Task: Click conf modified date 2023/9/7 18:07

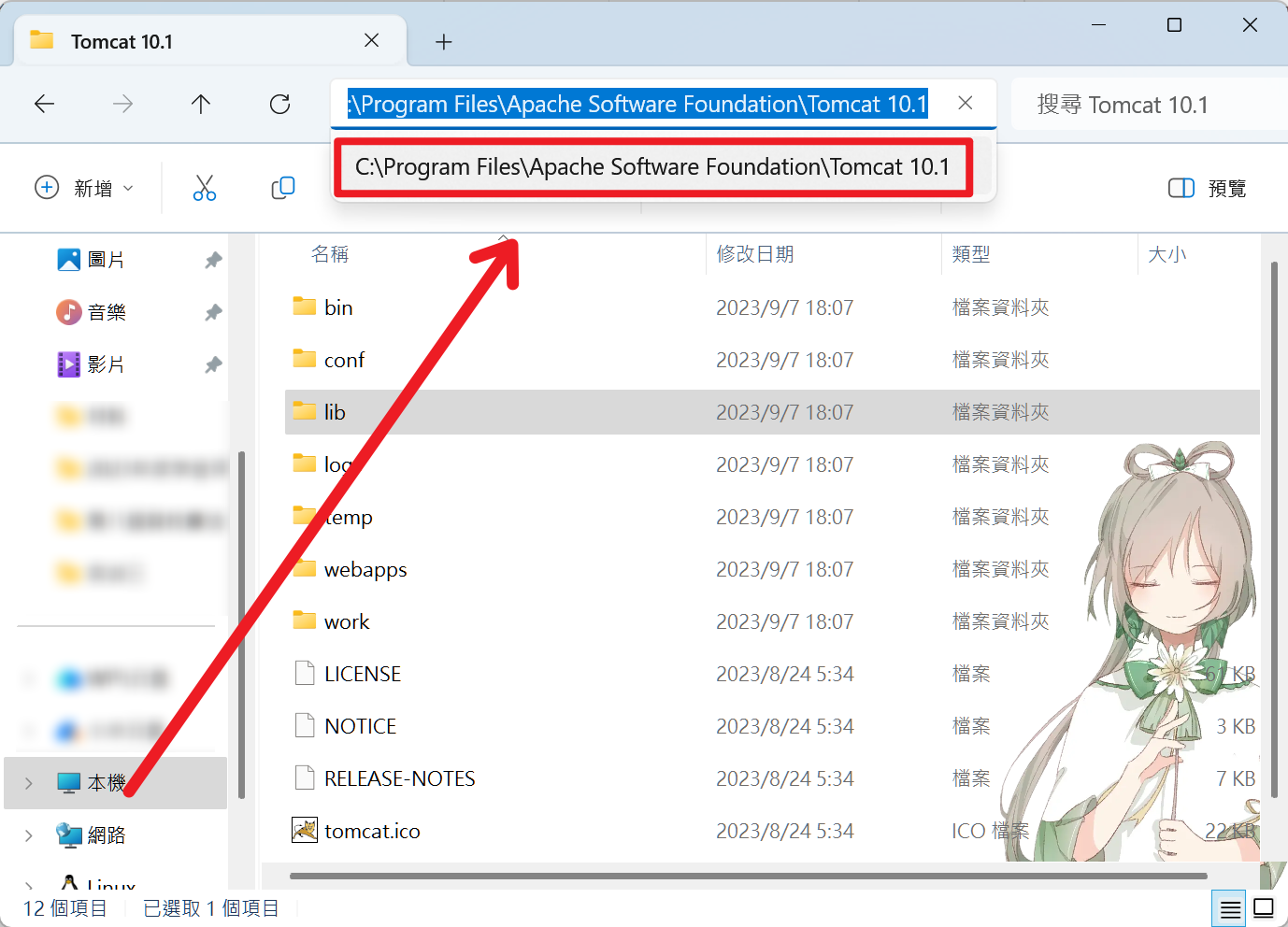Action: (785, 360)
